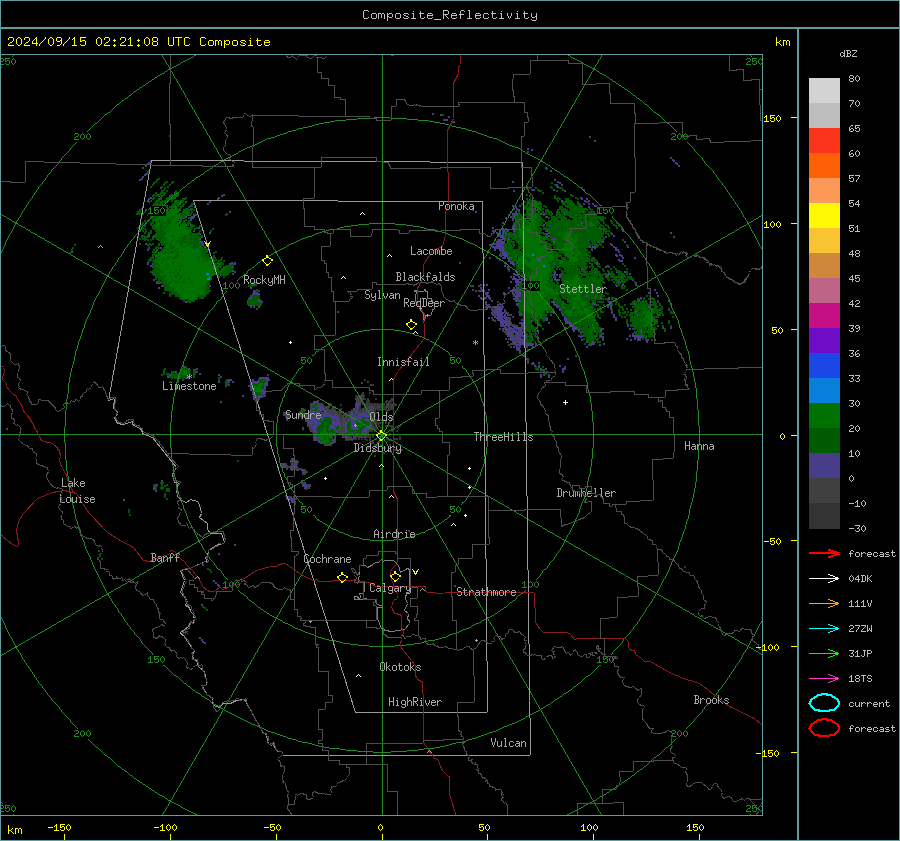The image size is (900, 841).
Task: Click the Okotoks city label
Action: (400, 667)
